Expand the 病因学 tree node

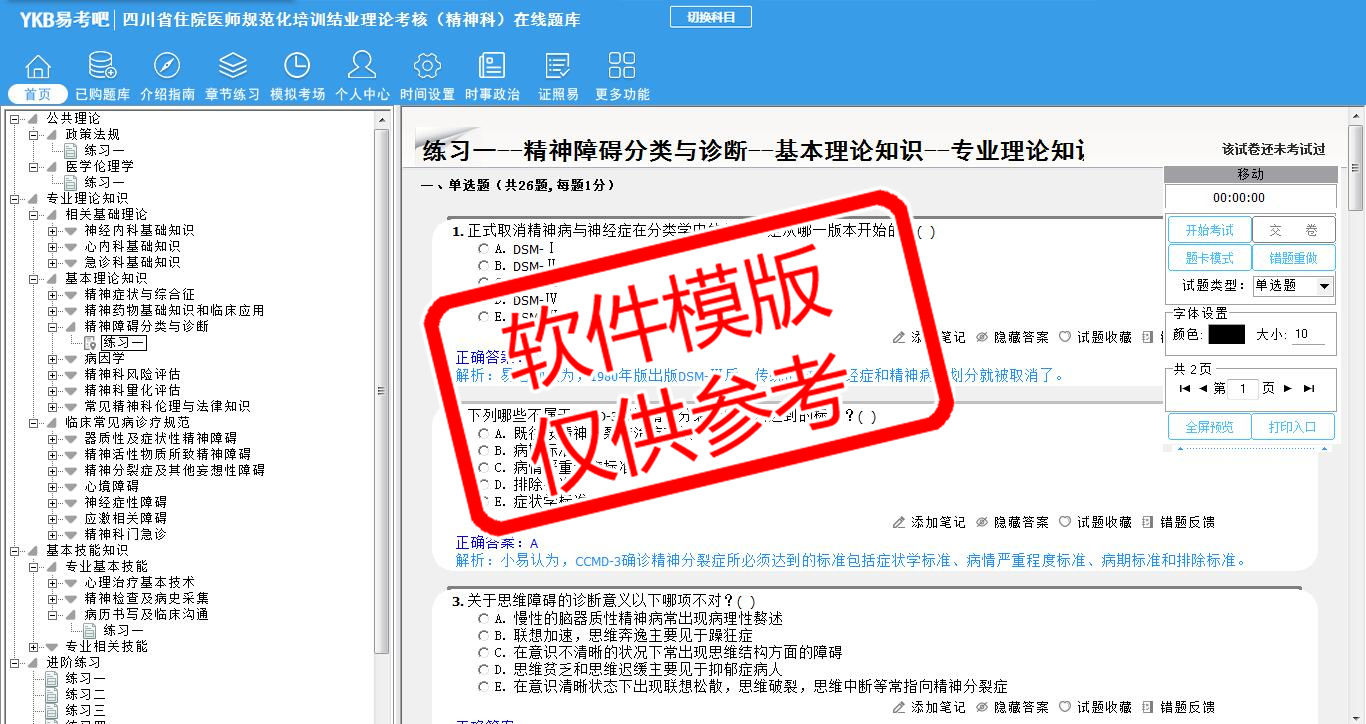pos(53,358)
